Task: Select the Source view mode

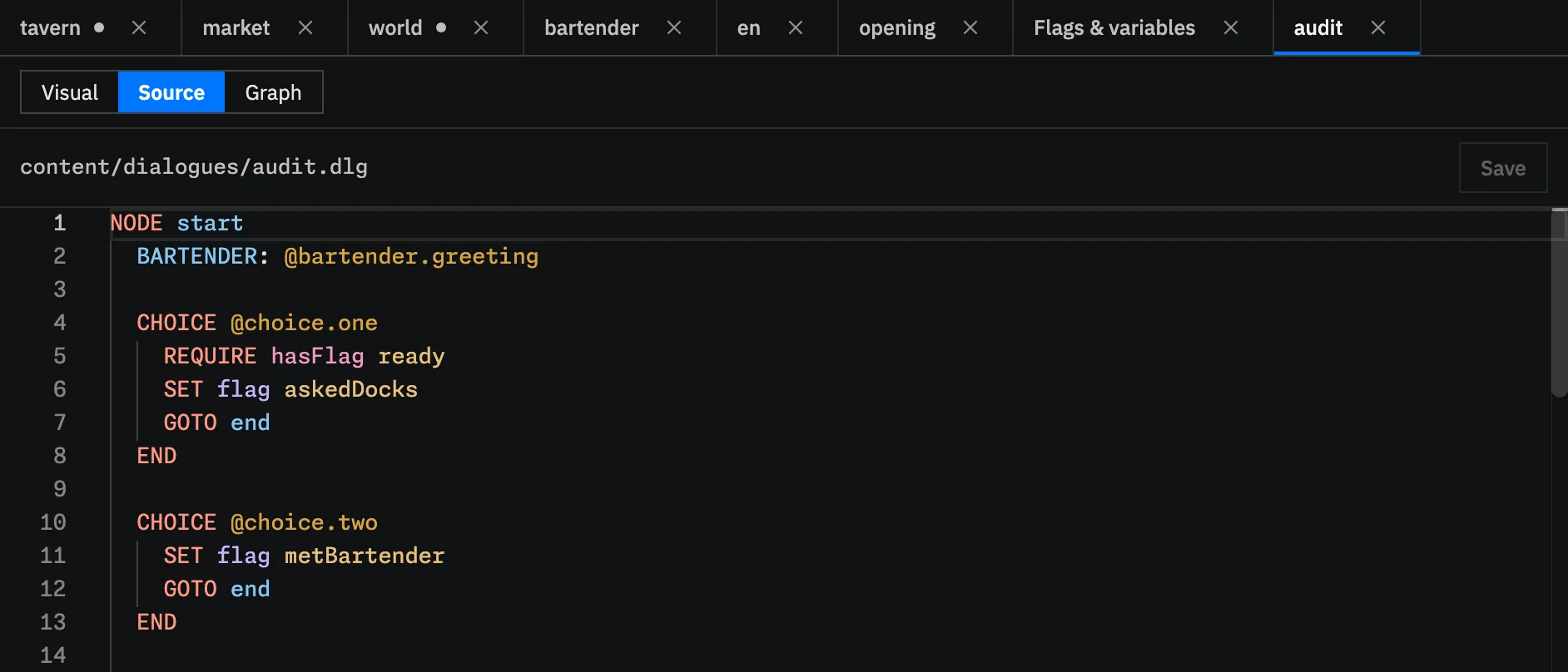Action: [171, 92]
